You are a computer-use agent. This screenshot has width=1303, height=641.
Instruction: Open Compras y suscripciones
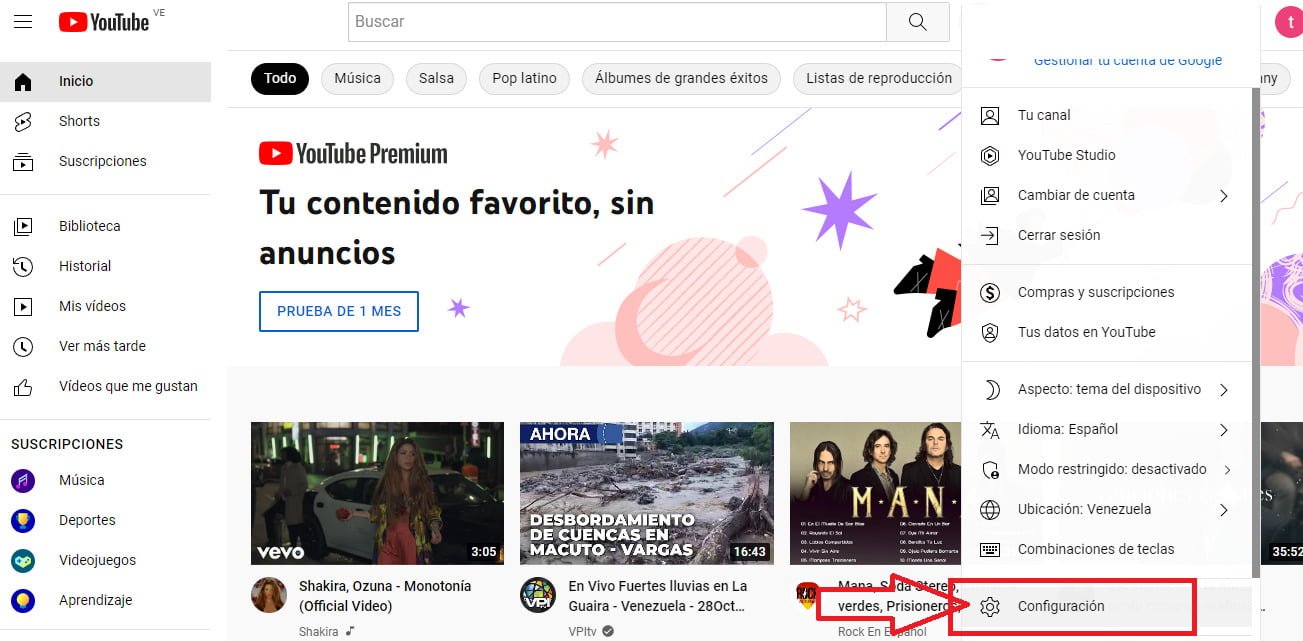(1106, 292)
